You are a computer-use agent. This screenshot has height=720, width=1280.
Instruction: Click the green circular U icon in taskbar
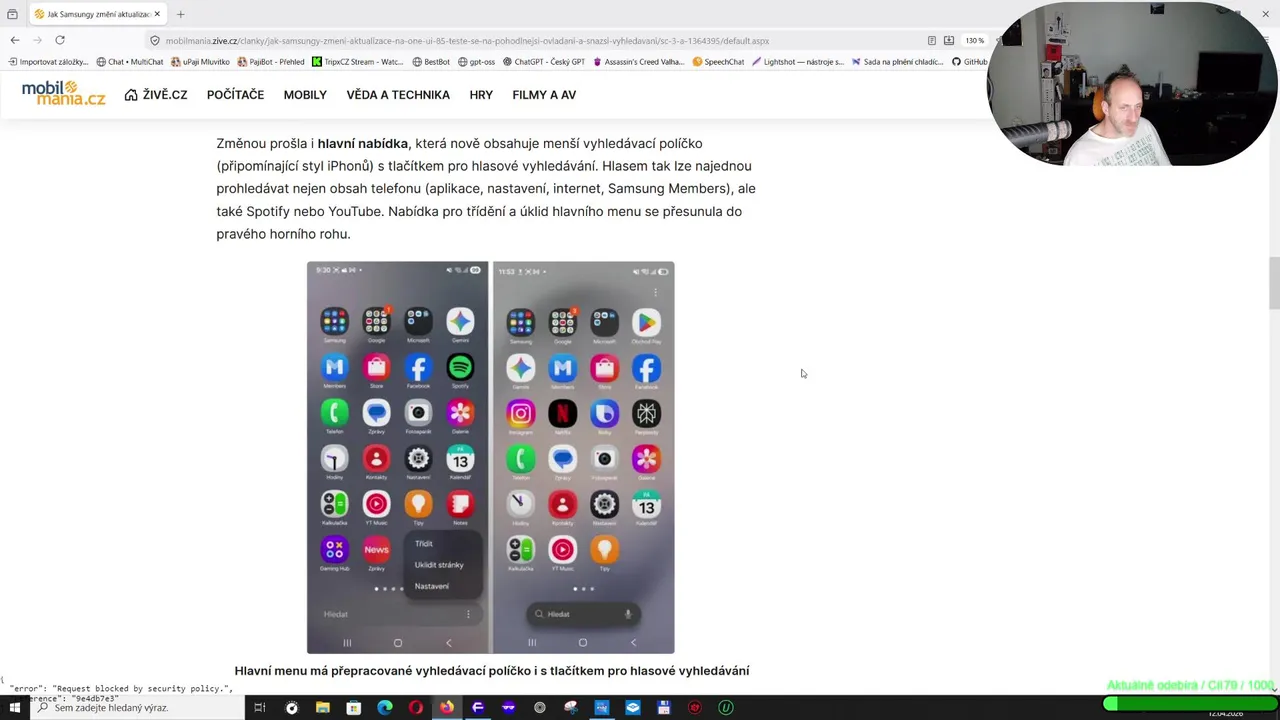pos(726,707)
